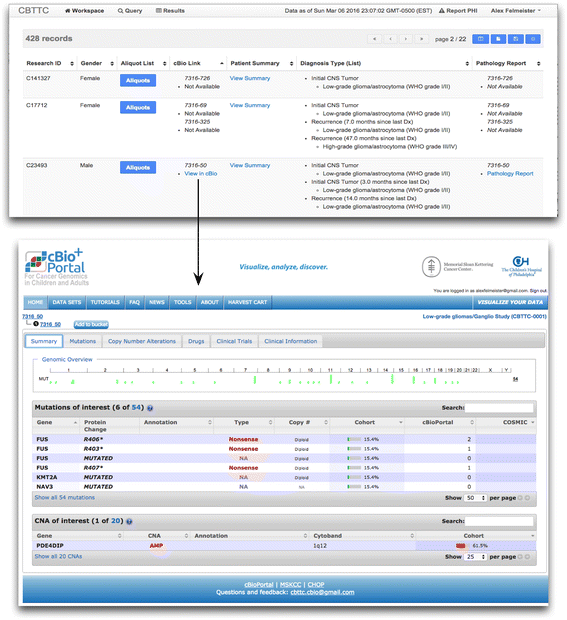
Task: Open Alex Felmeister user dropdown
Action: coord(516,11)
